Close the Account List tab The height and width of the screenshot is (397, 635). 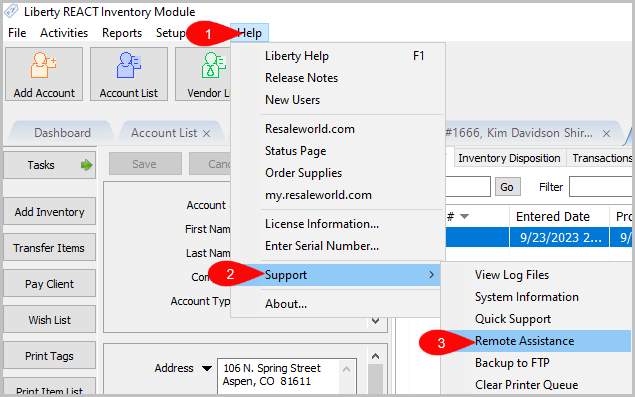pos(207,133)
